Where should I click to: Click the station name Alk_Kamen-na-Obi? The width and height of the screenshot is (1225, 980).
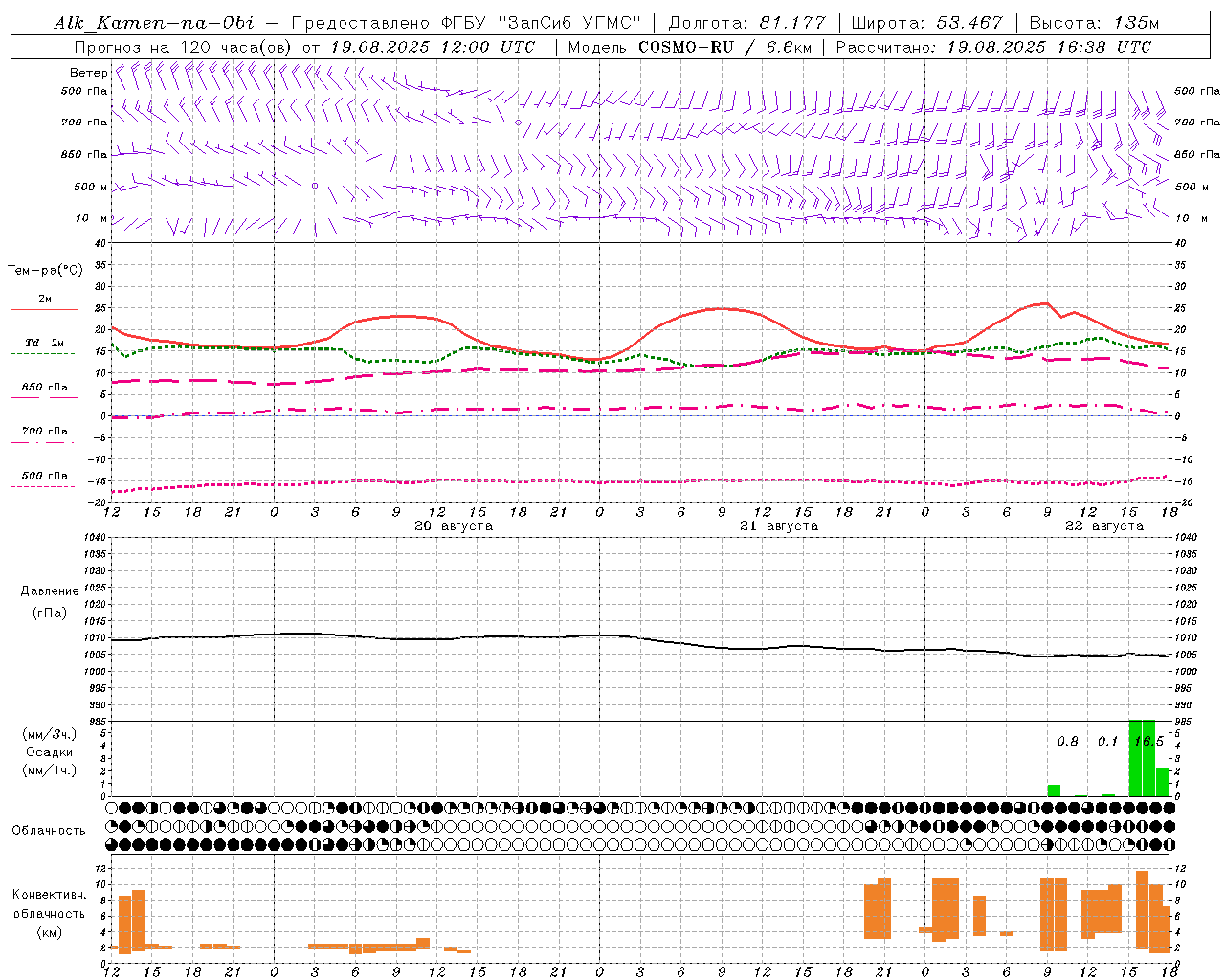154,23
